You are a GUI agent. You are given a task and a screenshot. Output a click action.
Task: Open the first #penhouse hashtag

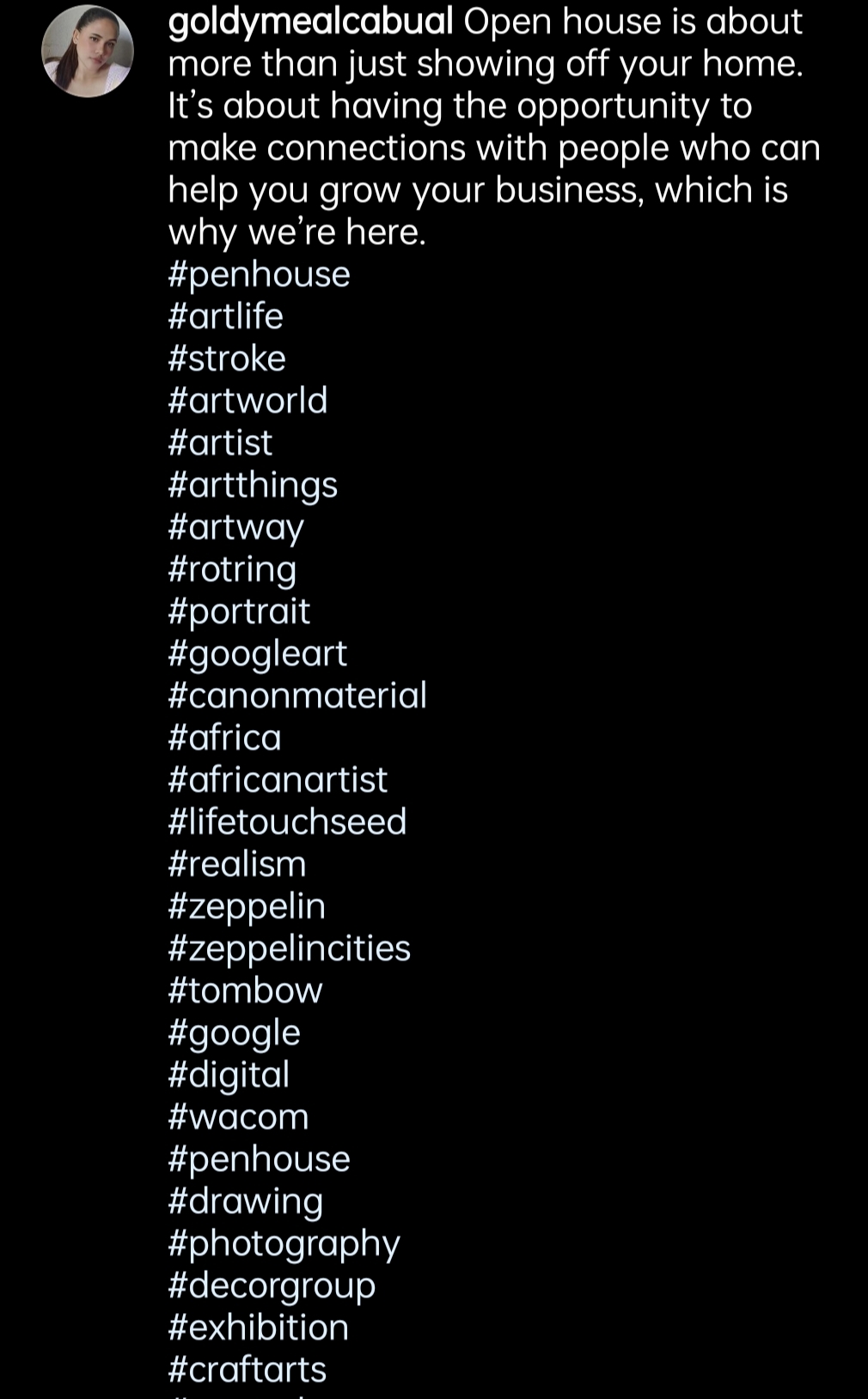[259, 274]
